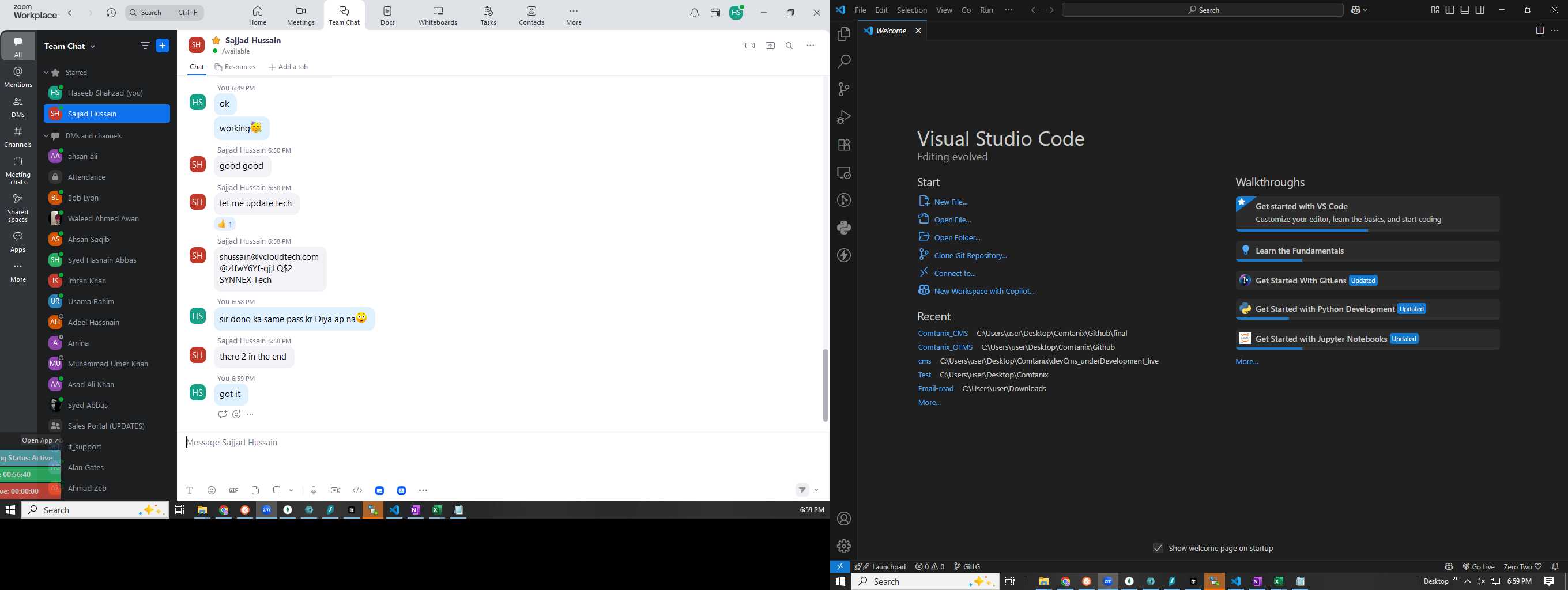This screenshot has height=590, width=1568.
Task: Click "Add a tab" in Zoom chat
Action: click(x=288, y=67)
